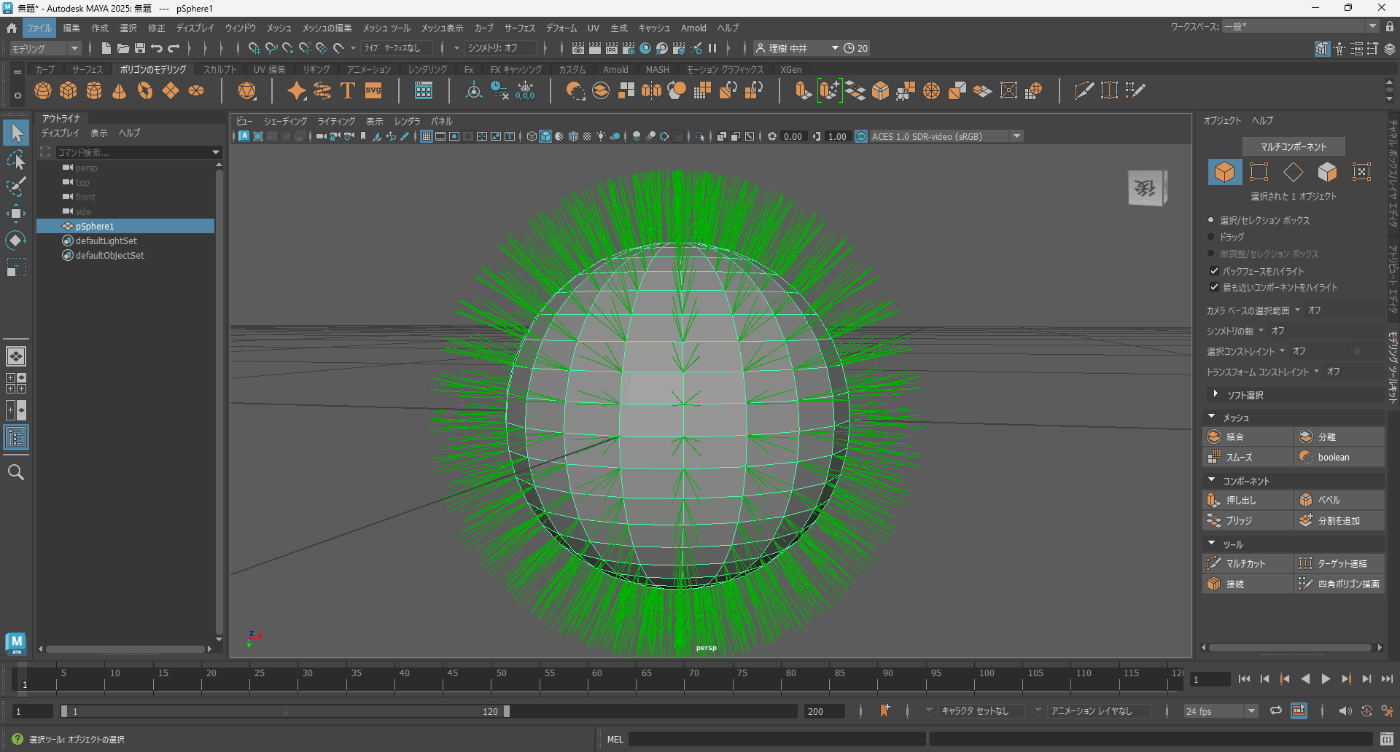This screenshot has width=1400, height=752.
Task: Open the 24 fps frame rate dropdown
Action: click(x=1221, y=711)
